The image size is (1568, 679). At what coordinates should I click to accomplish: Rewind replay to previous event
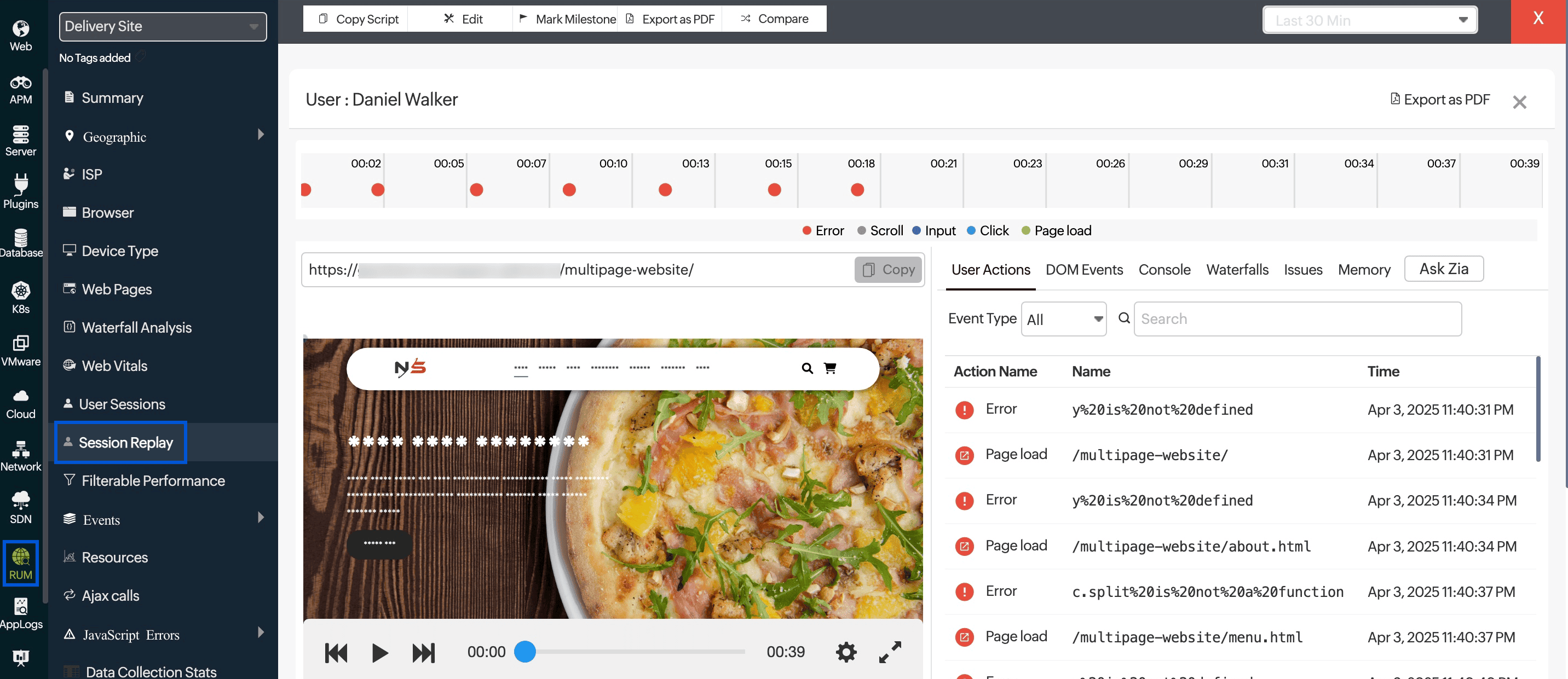point(336,653)
